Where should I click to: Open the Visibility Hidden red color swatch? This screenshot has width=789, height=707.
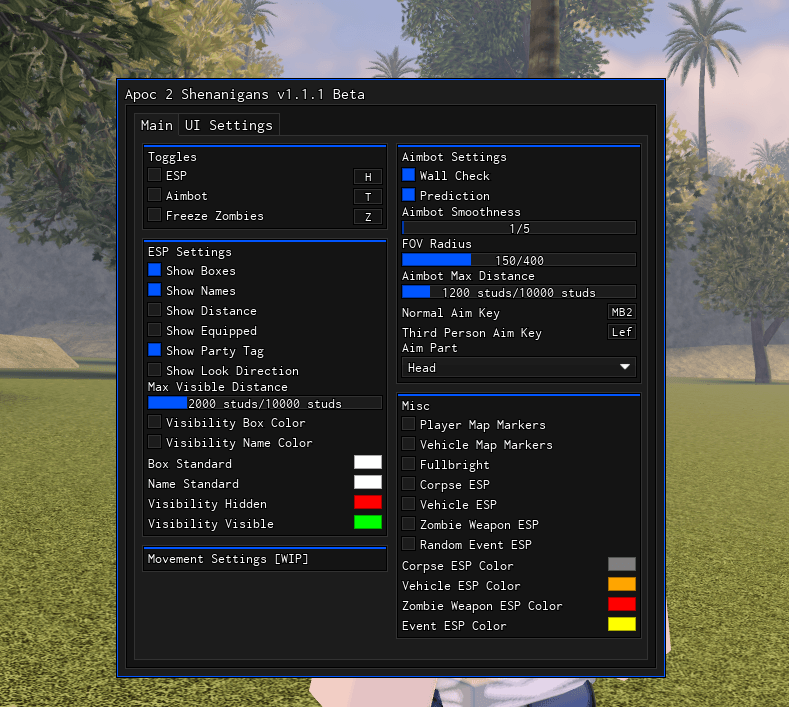click(x=368, y=503)
